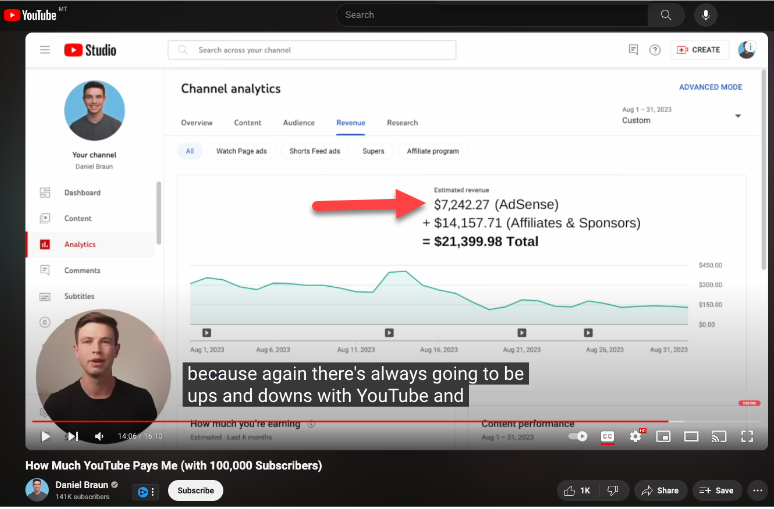This screenshot has height=509, width=774.
Task: Switch to miniplayer mode
Action: pyautogui.click(x=663, y=436)
